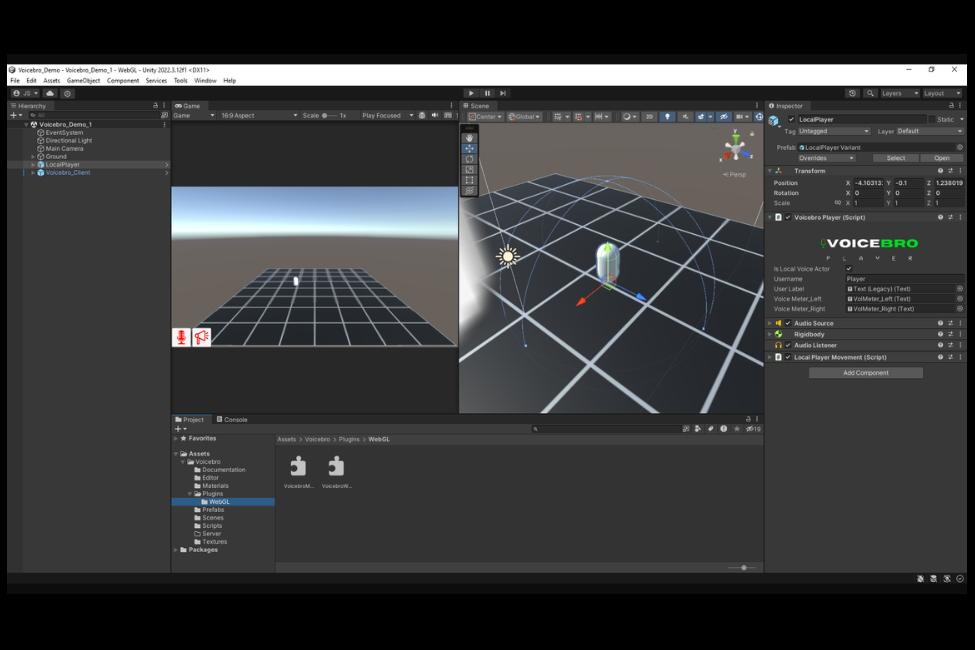
Task: Click the scene orientation gizmo
Action: point(736,148)
